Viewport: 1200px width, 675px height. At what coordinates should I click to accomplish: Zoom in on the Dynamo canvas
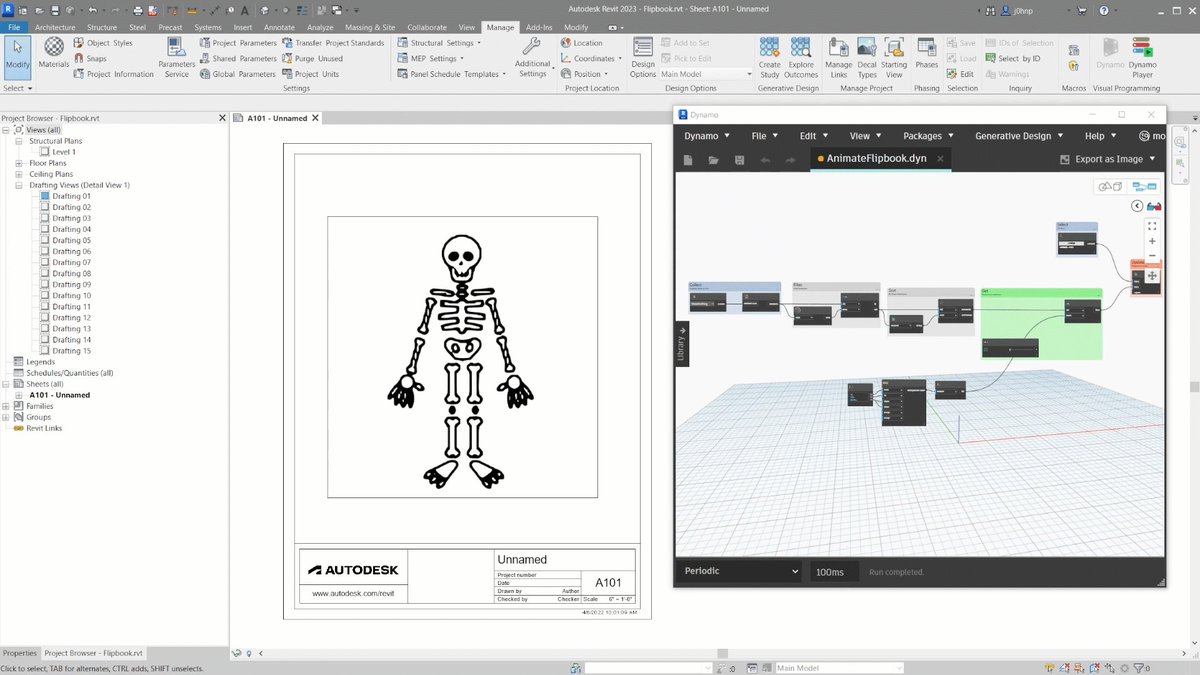1152,241
